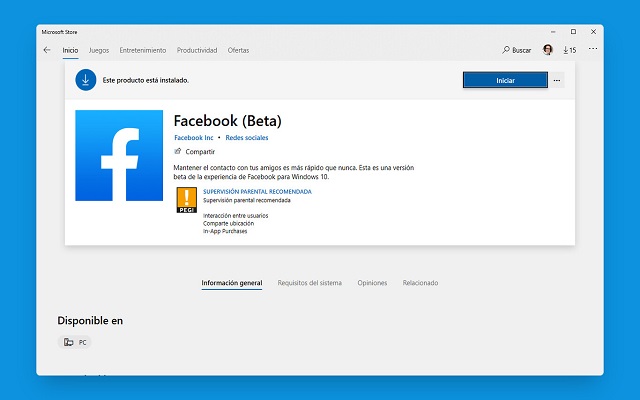The height and width of the screenshot is (400, 640).
Task: Open the Inicio tab
Action: tap(70, 50)
